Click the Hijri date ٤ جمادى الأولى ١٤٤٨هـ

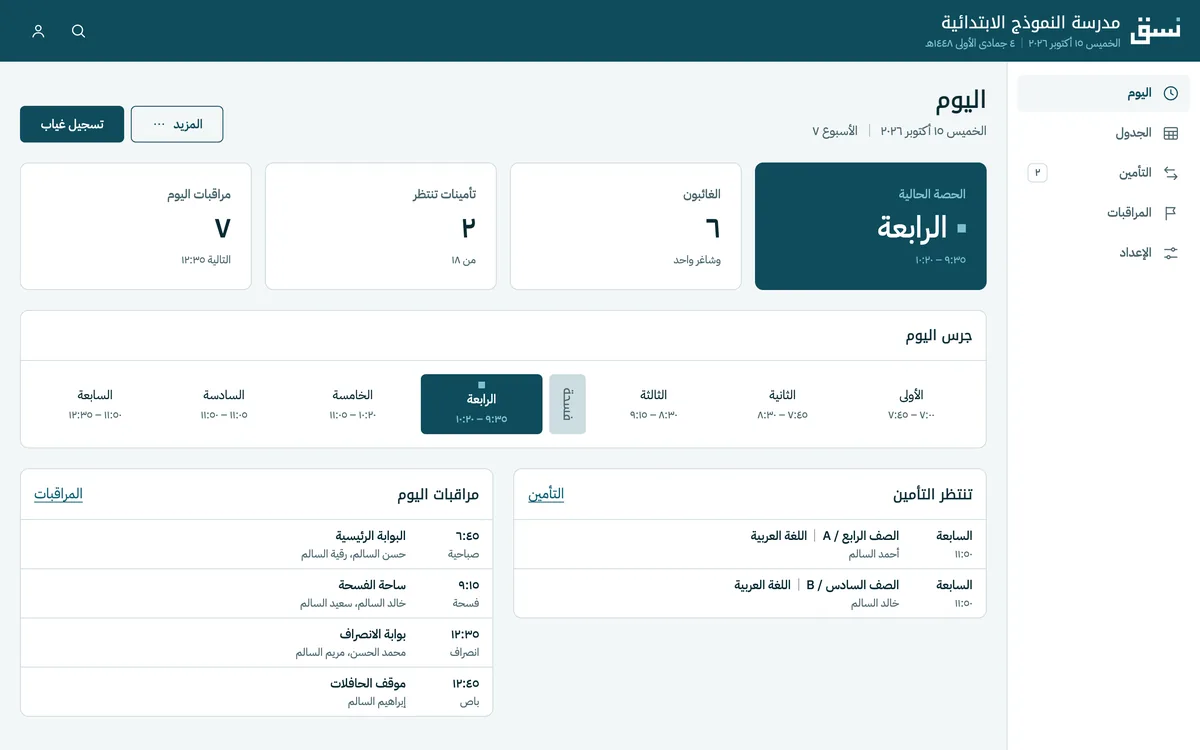pyautogui.click(x=969, y=44)
